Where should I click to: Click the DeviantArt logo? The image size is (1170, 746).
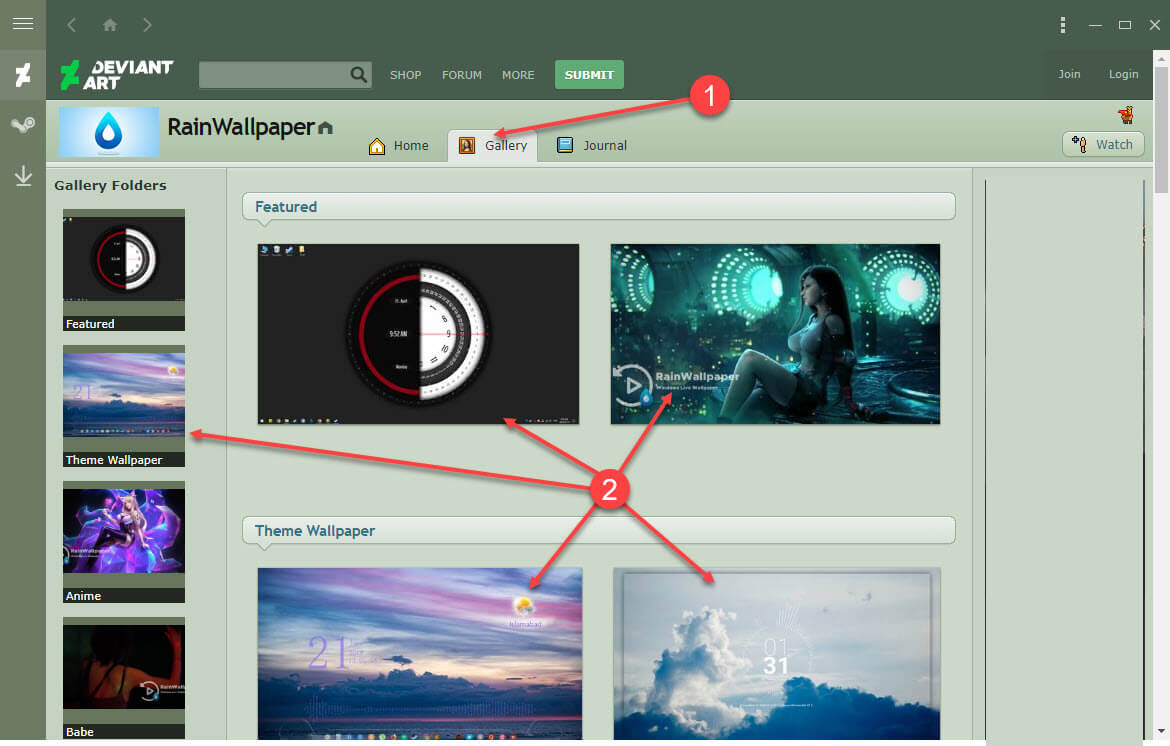click(x=117, y=75)
